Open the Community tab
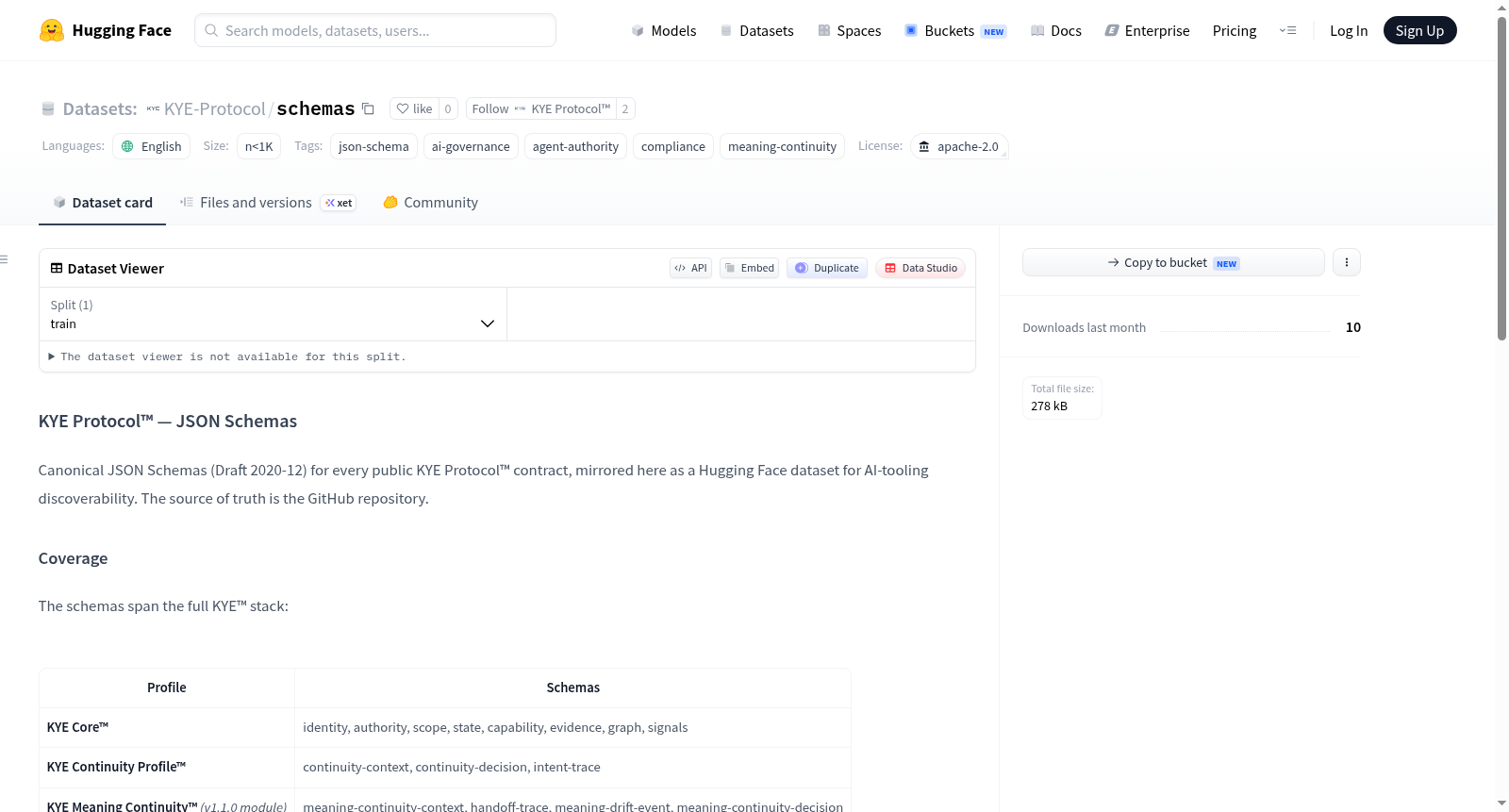This screenshot has height=812, width=1509. click(430, 202)
